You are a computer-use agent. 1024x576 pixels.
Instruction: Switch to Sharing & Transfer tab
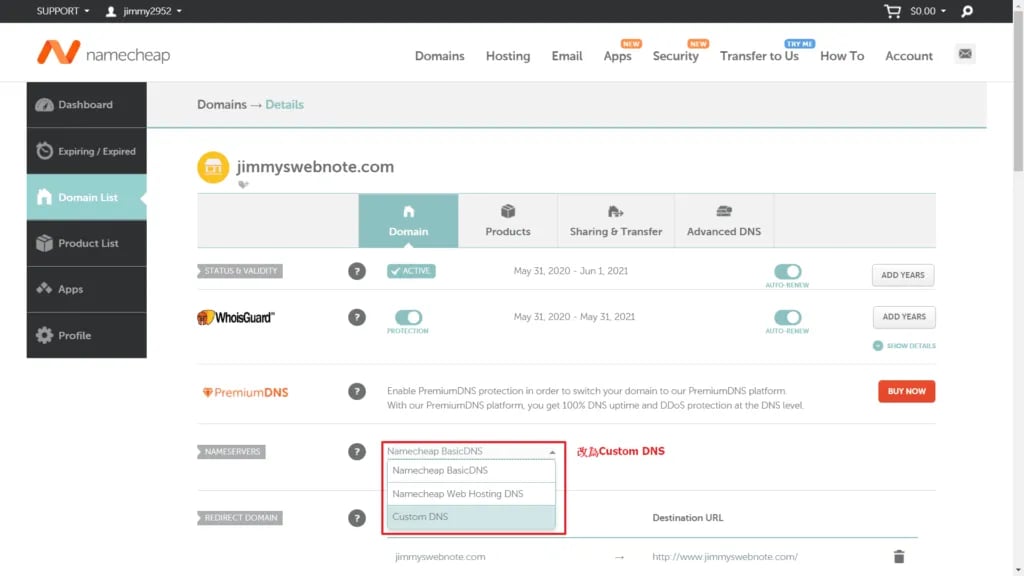click(x=616, y=221)
